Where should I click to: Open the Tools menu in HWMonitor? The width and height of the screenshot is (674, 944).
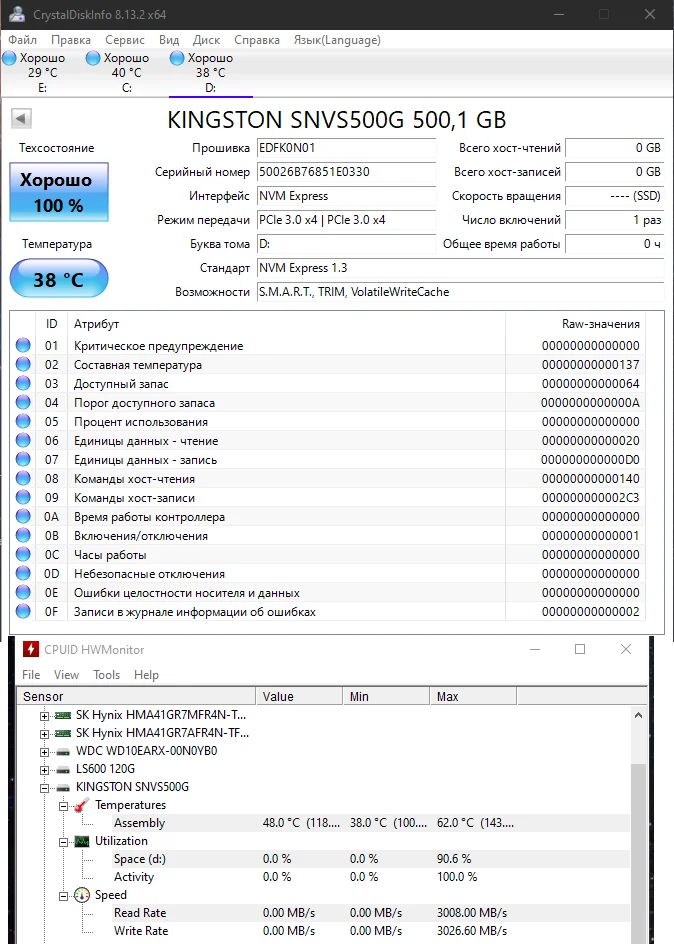pyautogui.click(x=107, y=675)
